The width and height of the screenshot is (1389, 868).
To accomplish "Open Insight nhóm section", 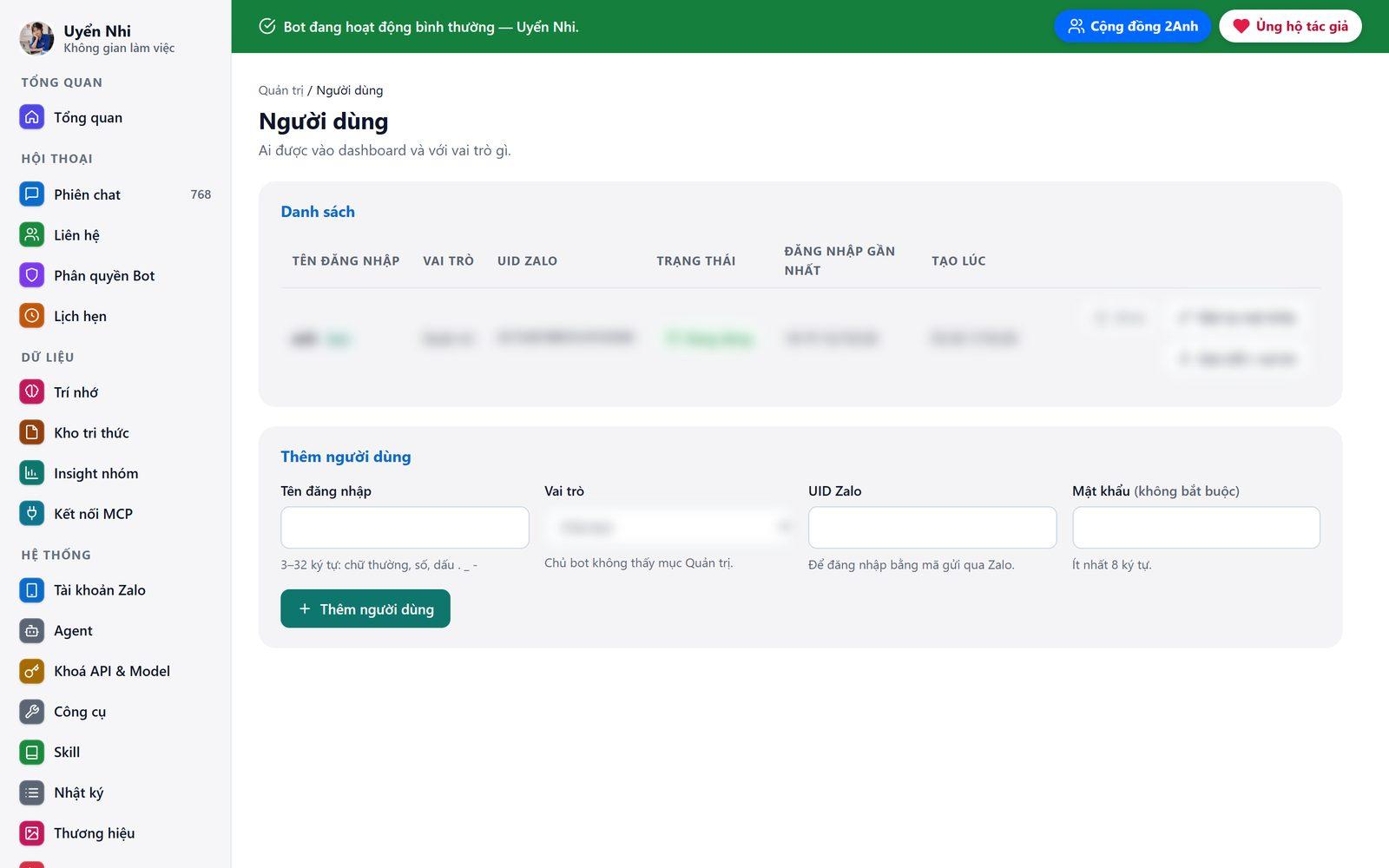I will pos(115,473).
